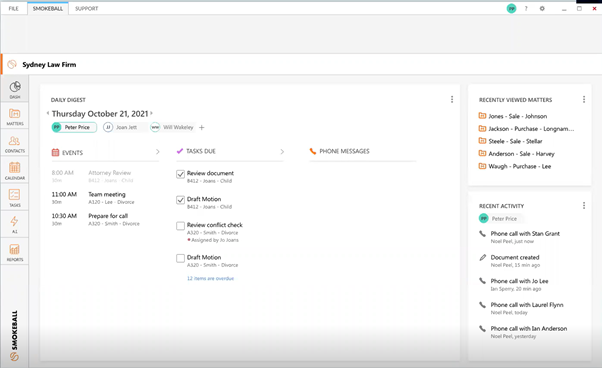Toggle Will Wakeley digest filter
The width and height of the screenshot is (602, 368).
point(172,127)
